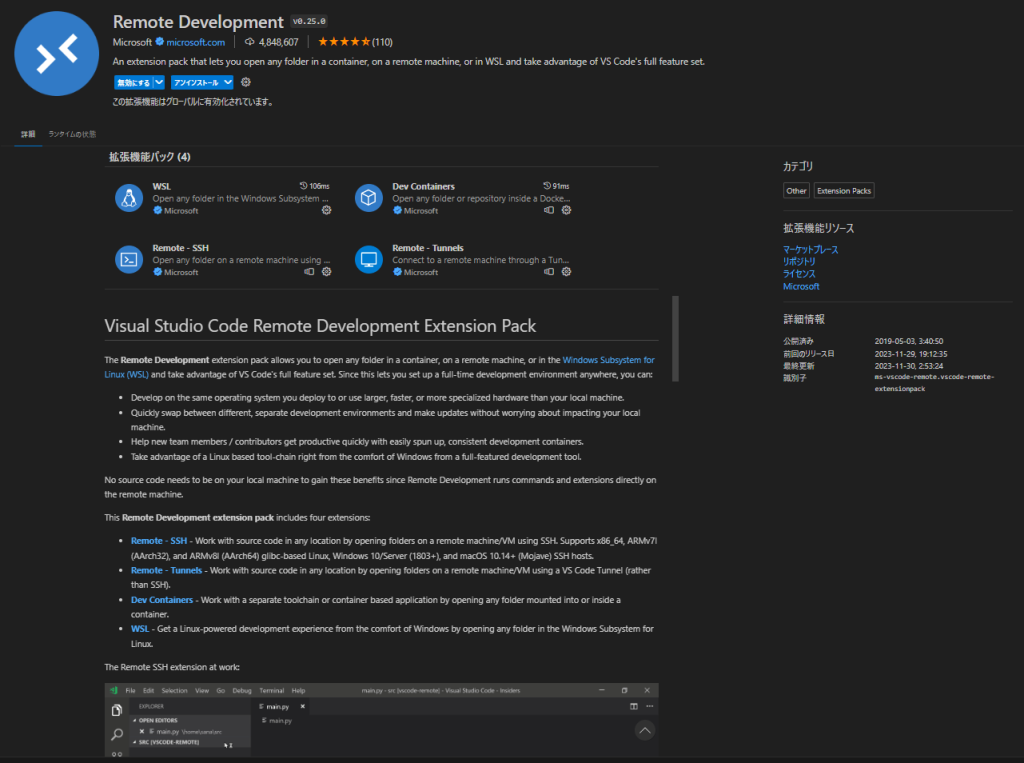The height and width of the screenshot is (763, 1024).
Task: Open the gear on the Dev Containers card
Action: 566,210
